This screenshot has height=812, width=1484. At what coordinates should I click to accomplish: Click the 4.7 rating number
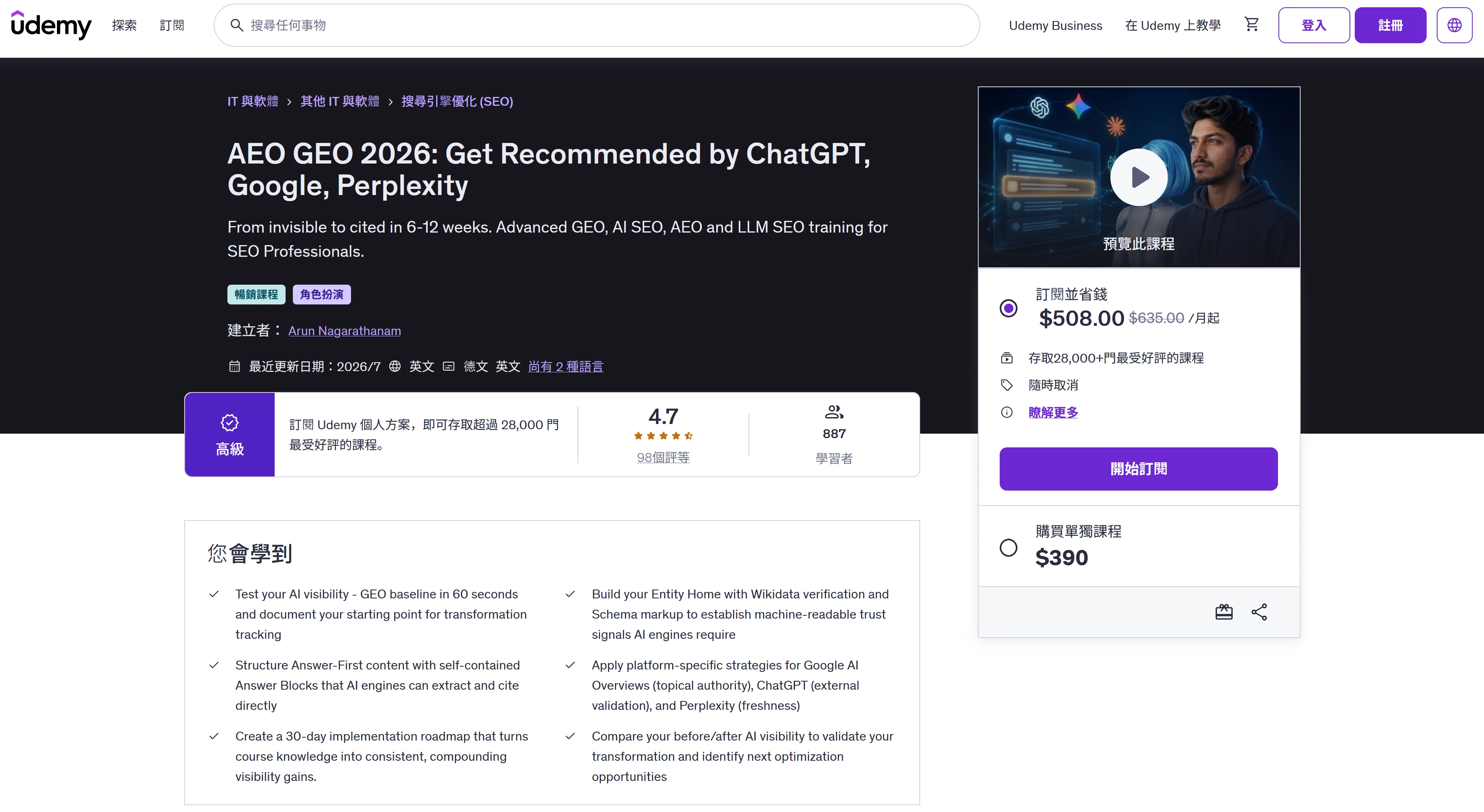[663, 416]
